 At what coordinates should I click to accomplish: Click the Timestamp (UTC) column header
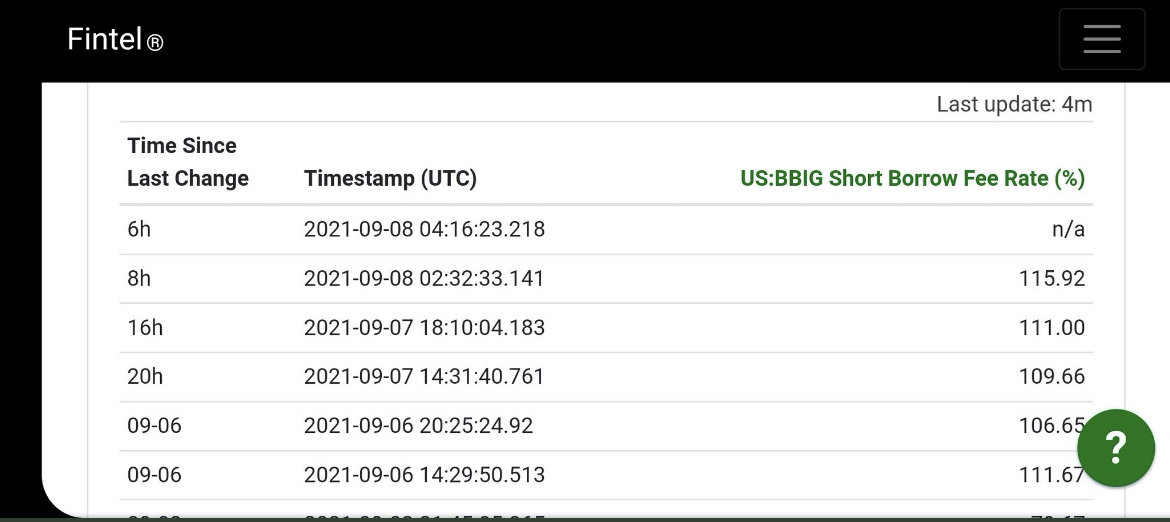[x=390, y=179]
